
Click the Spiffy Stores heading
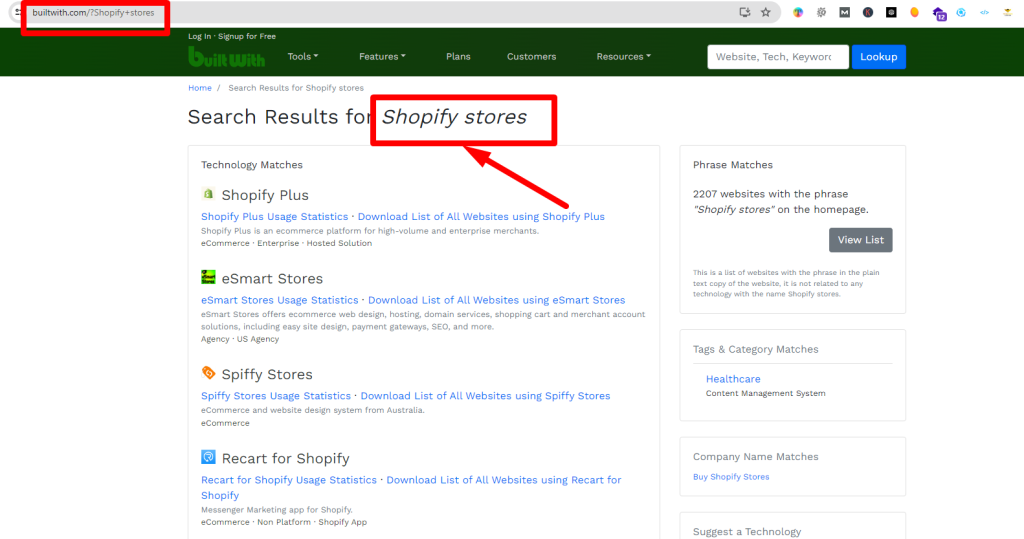(x=266, y=374)
